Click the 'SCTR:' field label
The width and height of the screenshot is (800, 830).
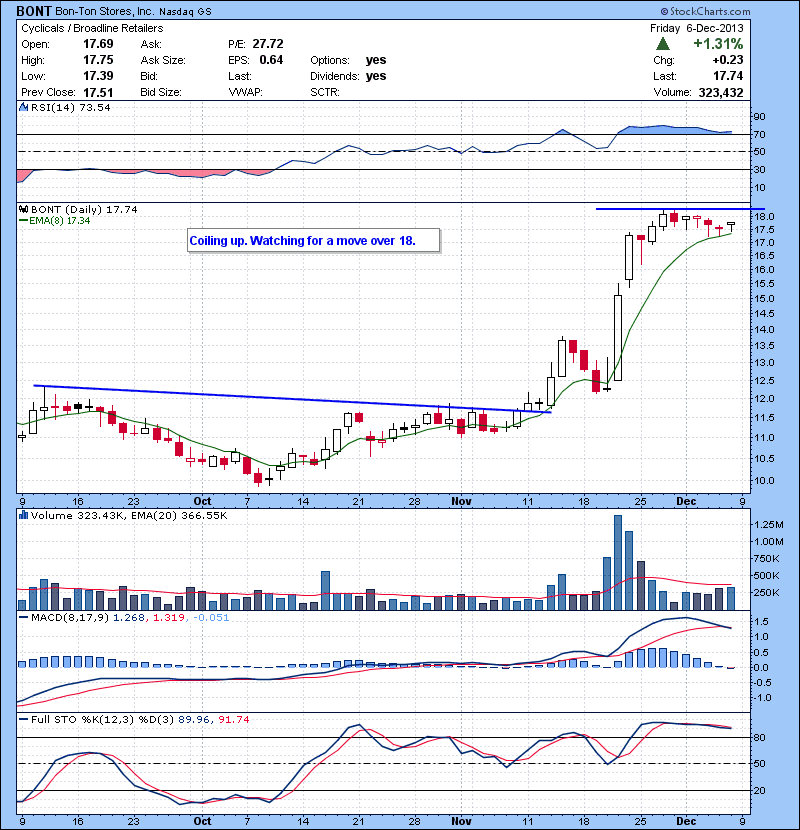[x=325, y=92]
